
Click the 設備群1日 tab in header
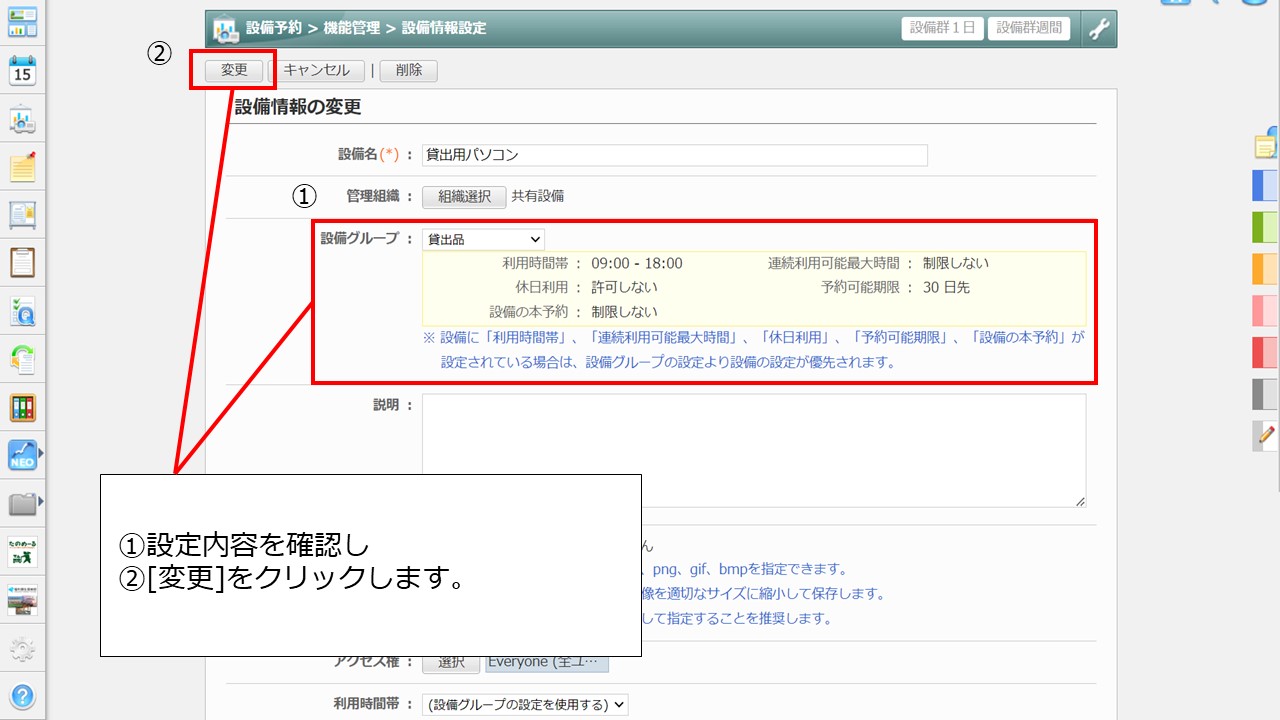point(942,28)
